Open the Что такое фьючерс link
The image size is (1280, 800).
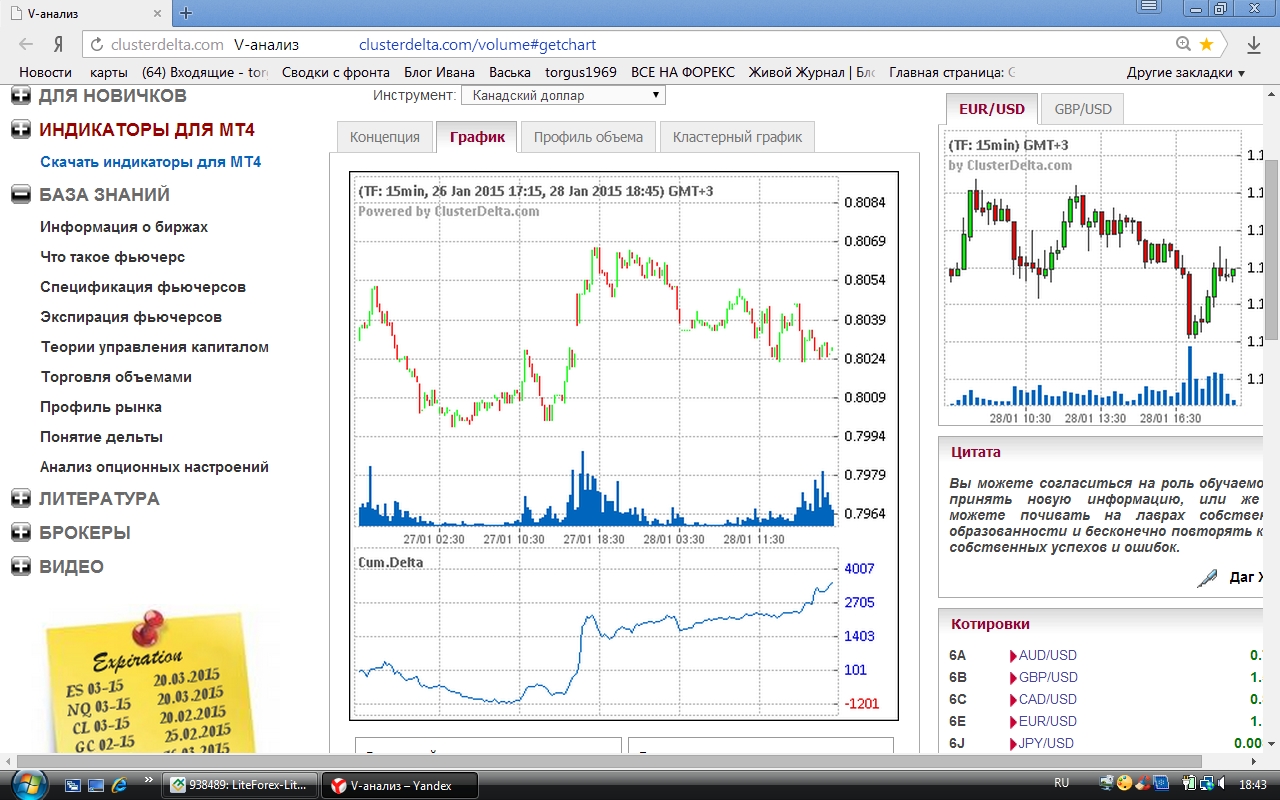pos(112,257)
